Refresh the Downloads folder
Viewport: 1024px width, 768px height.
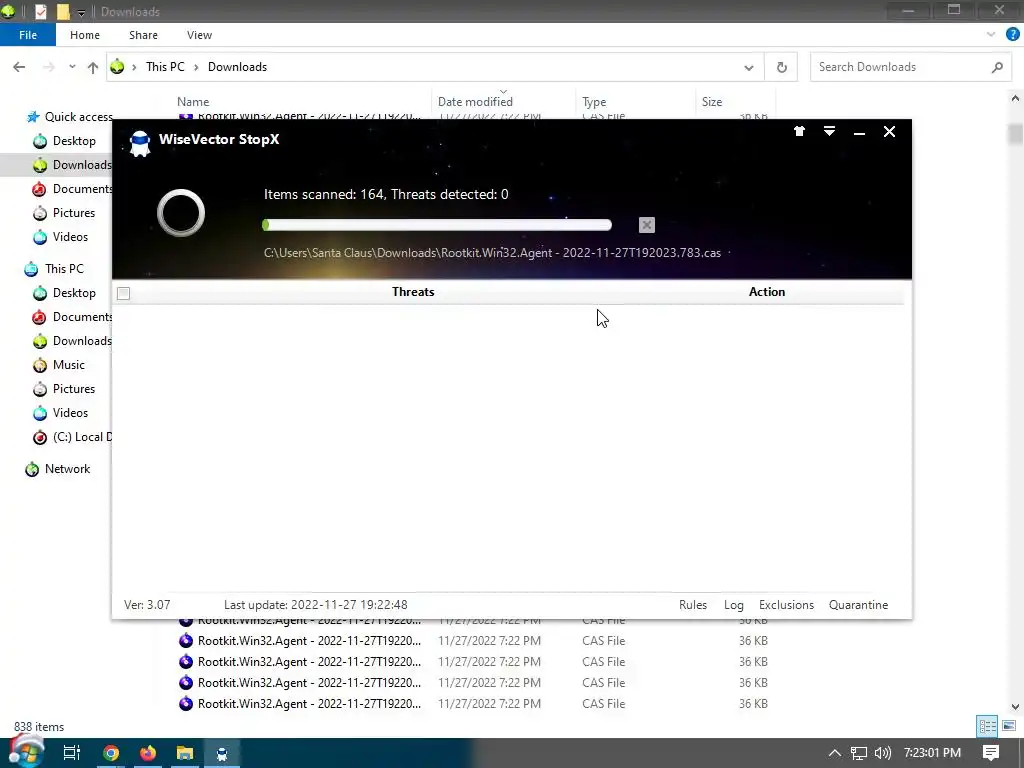pyautogui.click(x=781, y=67)
